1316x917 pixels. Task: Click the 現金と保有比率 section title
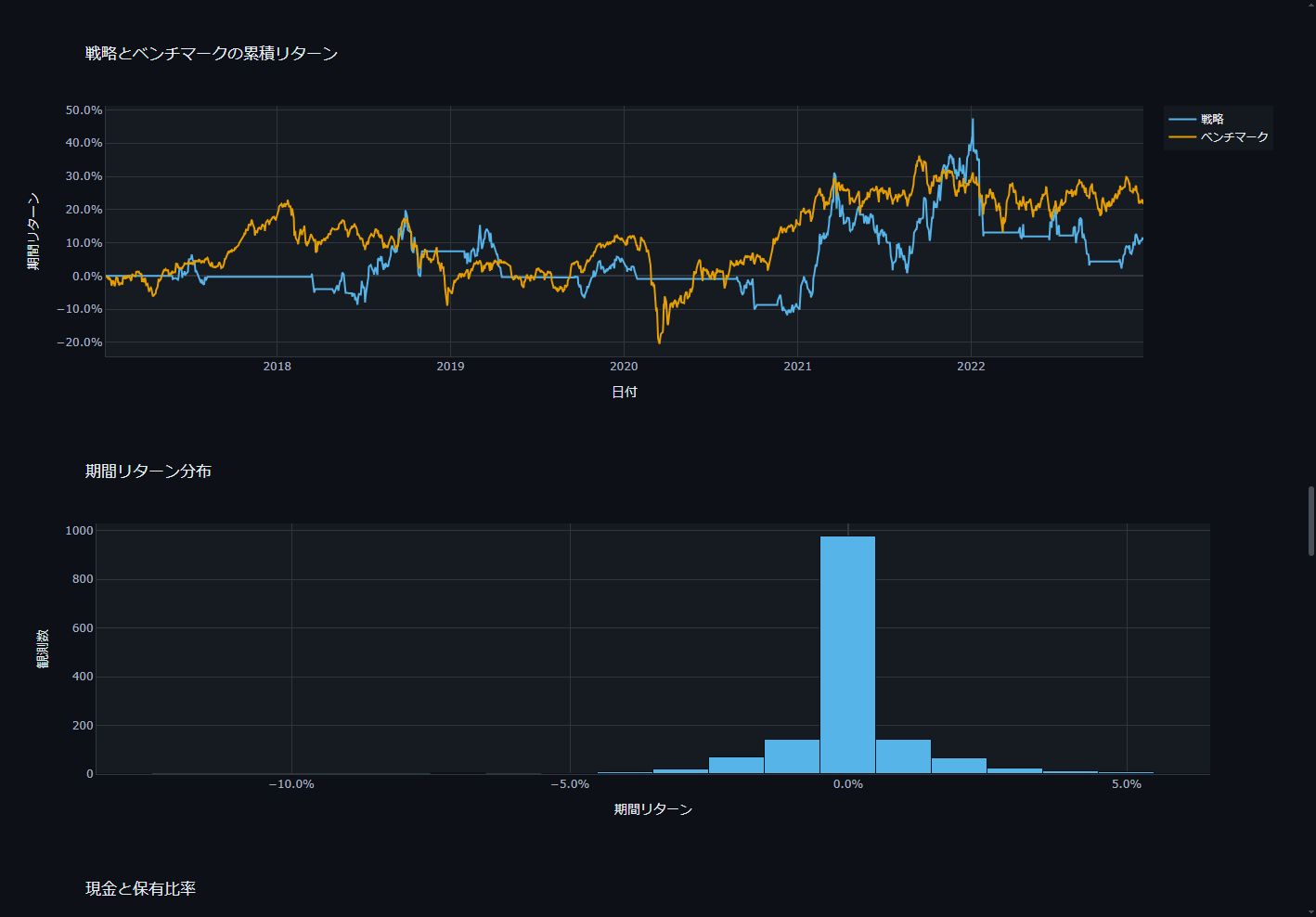coord(141,889)
